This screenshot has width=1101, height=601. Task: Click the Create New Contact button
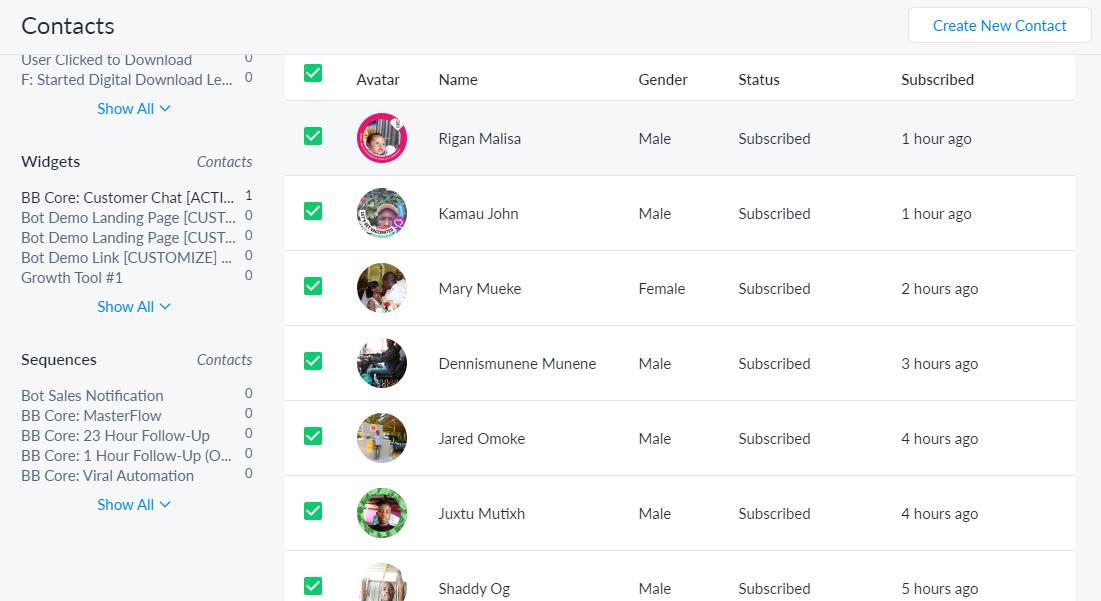point(998,25)
